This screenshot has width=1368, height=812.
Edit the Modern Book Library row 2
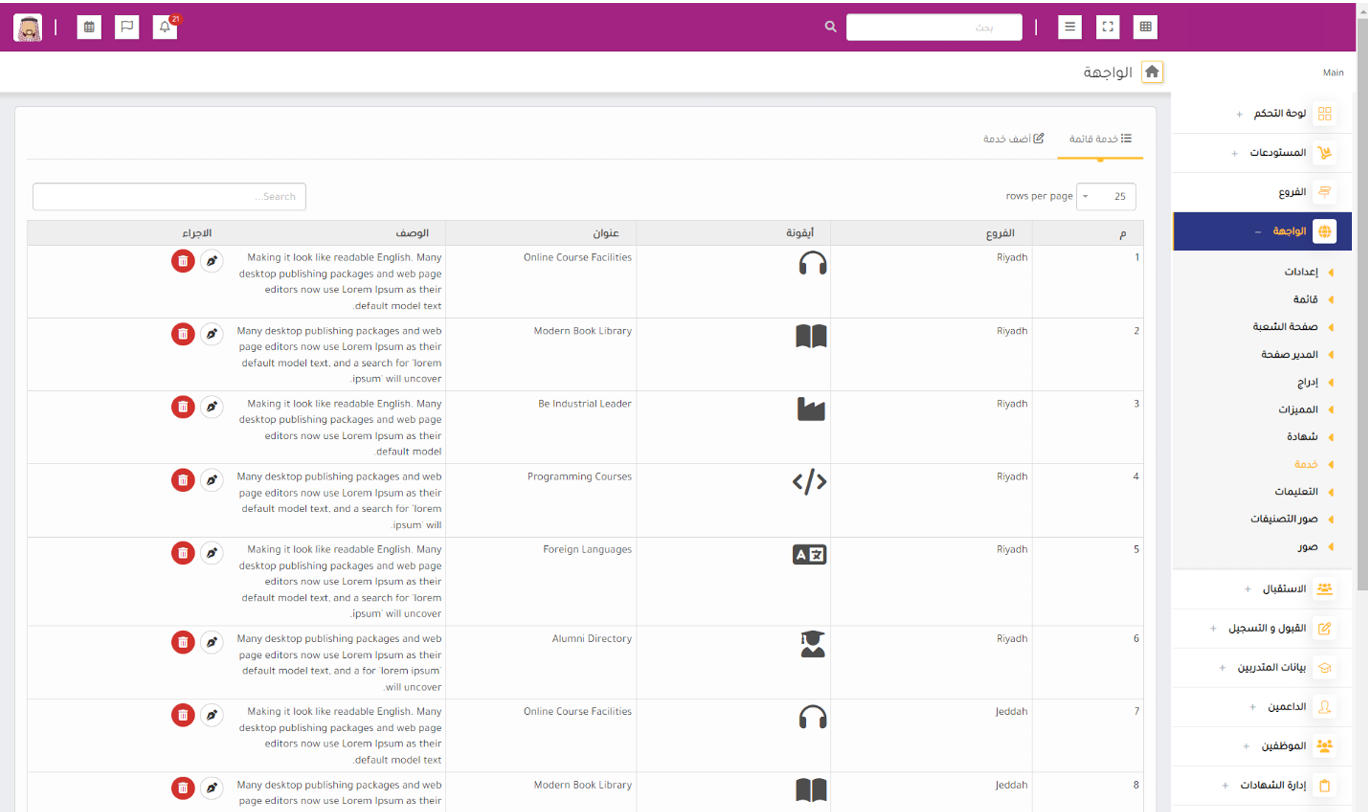point(211,334)
